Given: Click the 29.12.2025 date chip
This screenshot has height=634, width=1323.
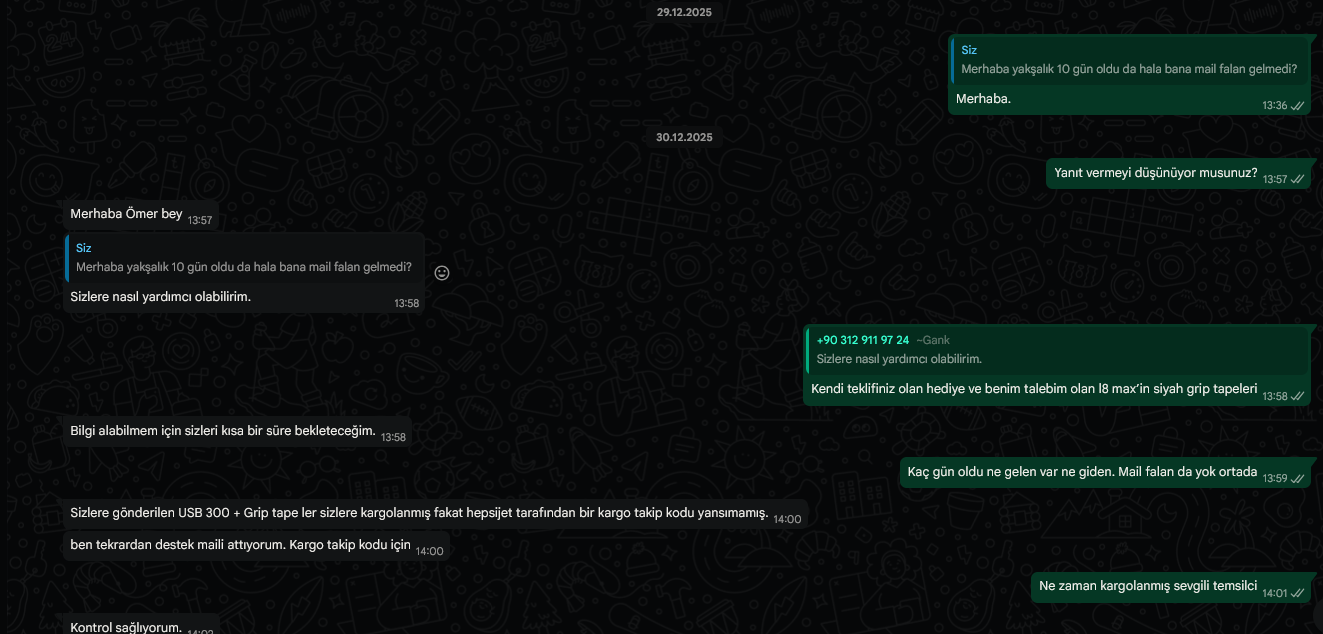Looking at the screenshot, I should tap(685, 12).
